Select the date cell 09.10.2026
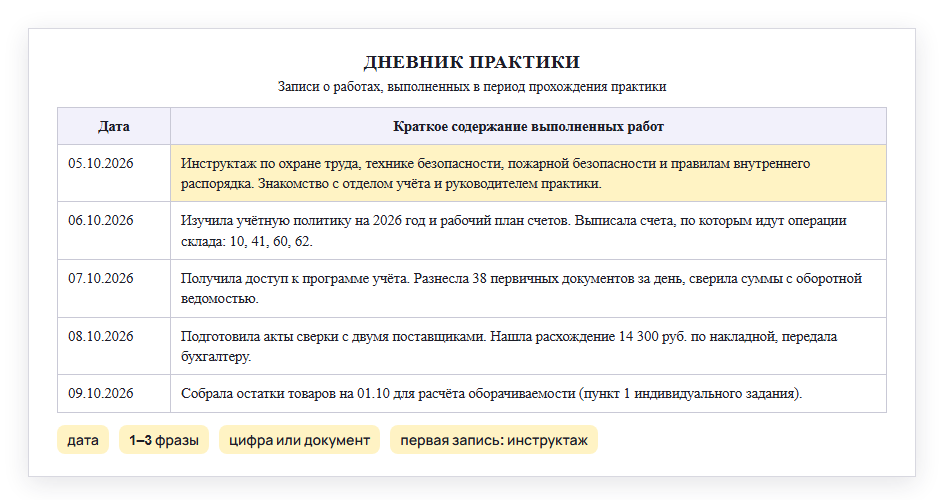 point(114,393)
